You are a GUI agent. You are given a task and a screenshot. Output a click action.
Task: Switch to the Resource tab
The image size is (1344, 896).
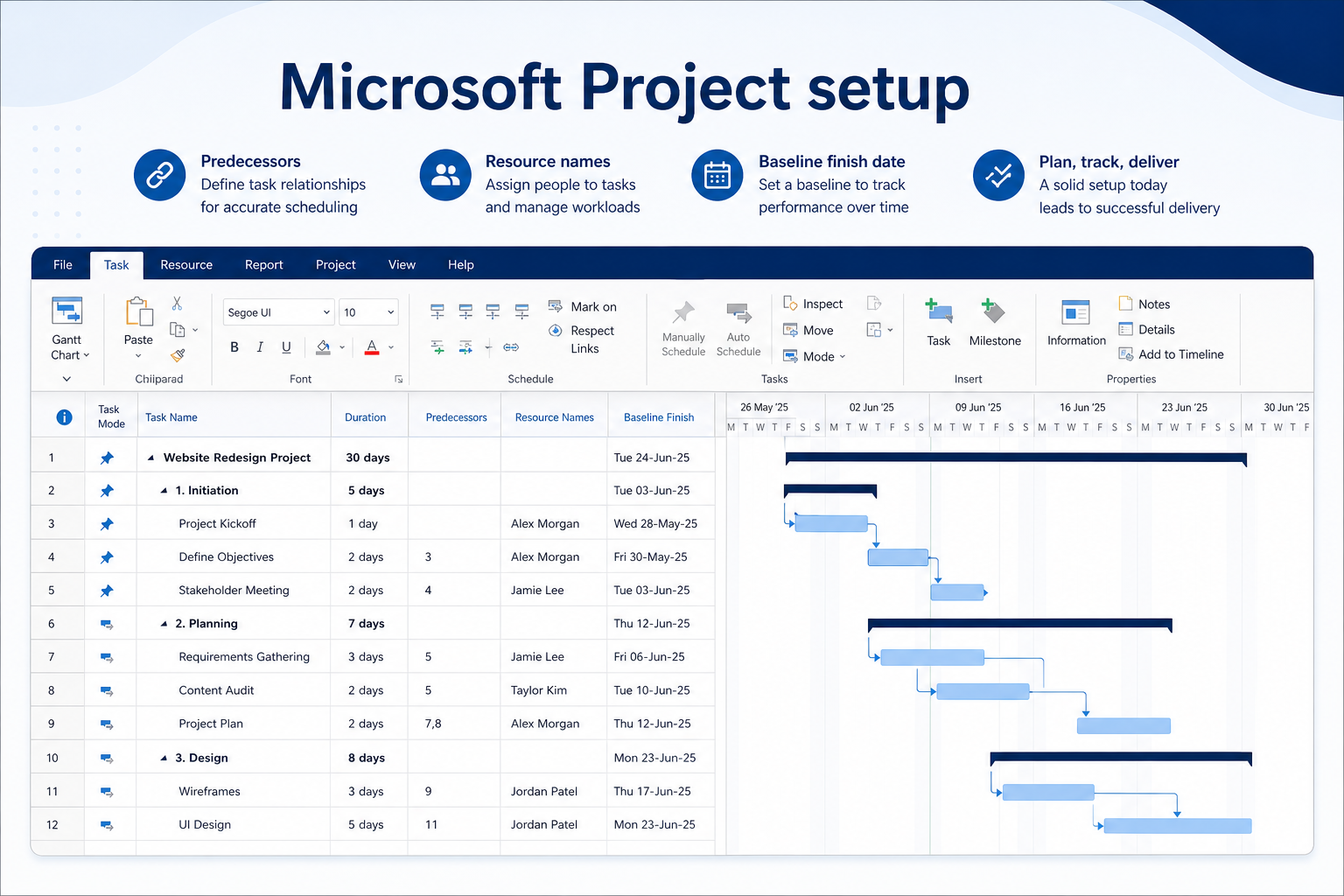coord(186,264)
